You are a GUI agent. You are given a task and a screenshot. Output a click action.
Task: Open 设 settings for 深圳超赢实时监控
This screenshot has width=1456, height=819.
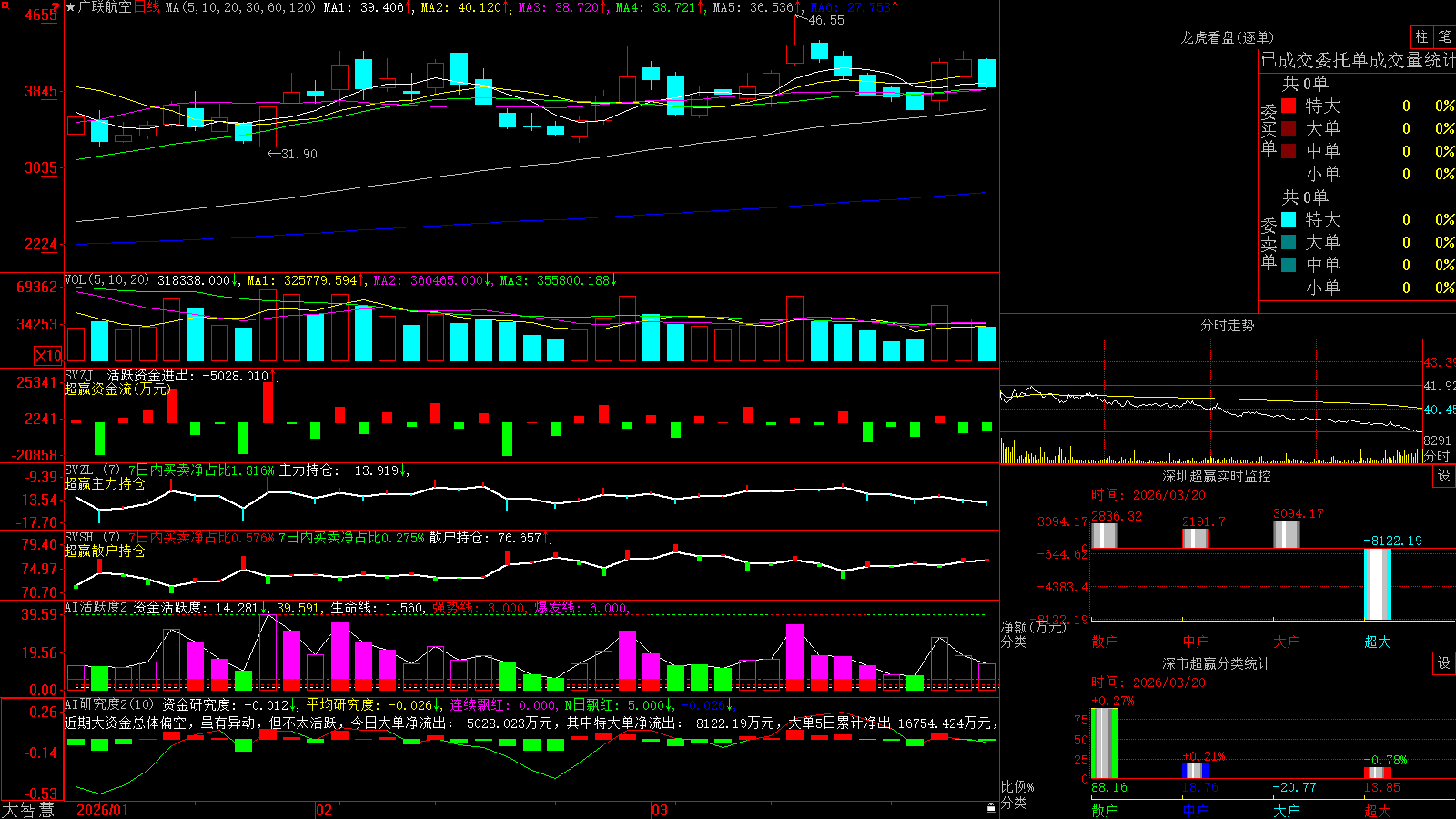[x=1444, y=476]
